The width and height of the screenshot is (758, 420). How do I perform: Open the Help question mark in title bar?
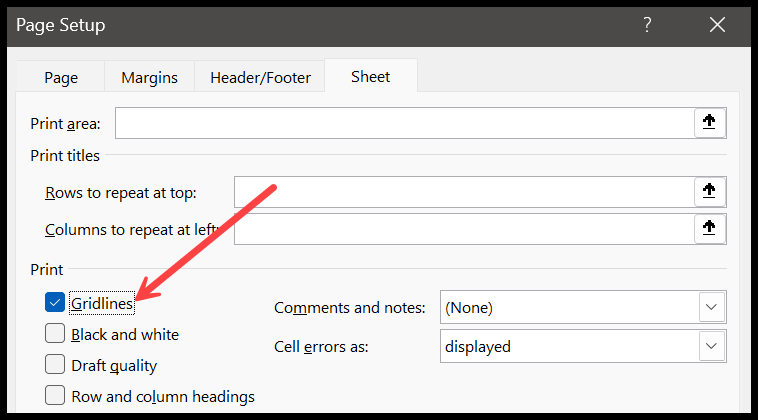click(647, 25)
